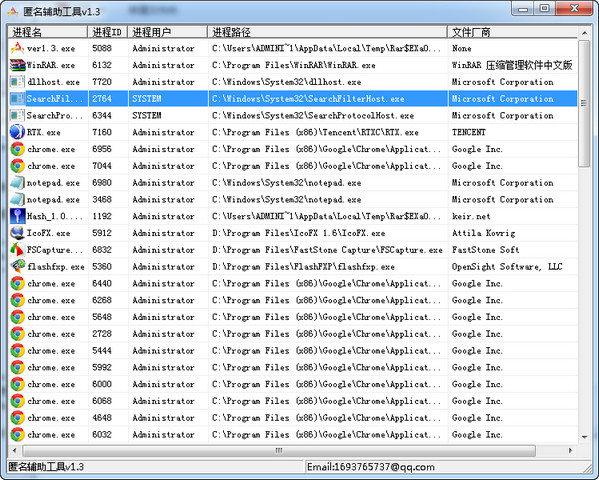Sort by 进程用户 column header

[168, 32]
